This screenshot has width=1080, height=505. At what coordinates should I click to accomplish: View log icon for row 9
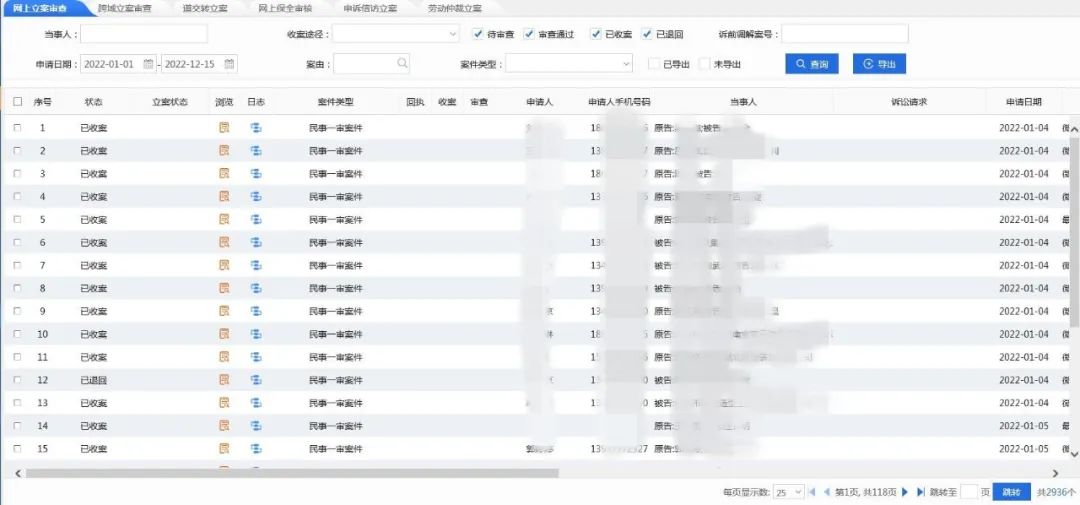(256, 311)
